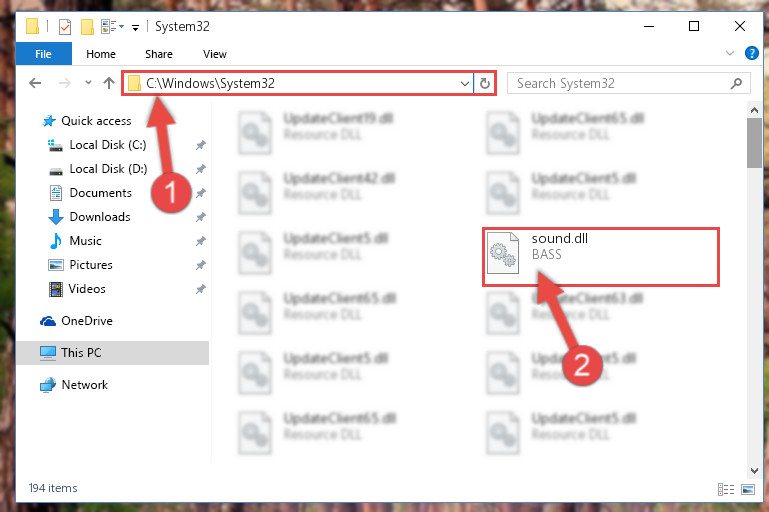Unpin Downloads from Quick access
This screenshot has width=769, height=512.
click(x=201, y=217)
